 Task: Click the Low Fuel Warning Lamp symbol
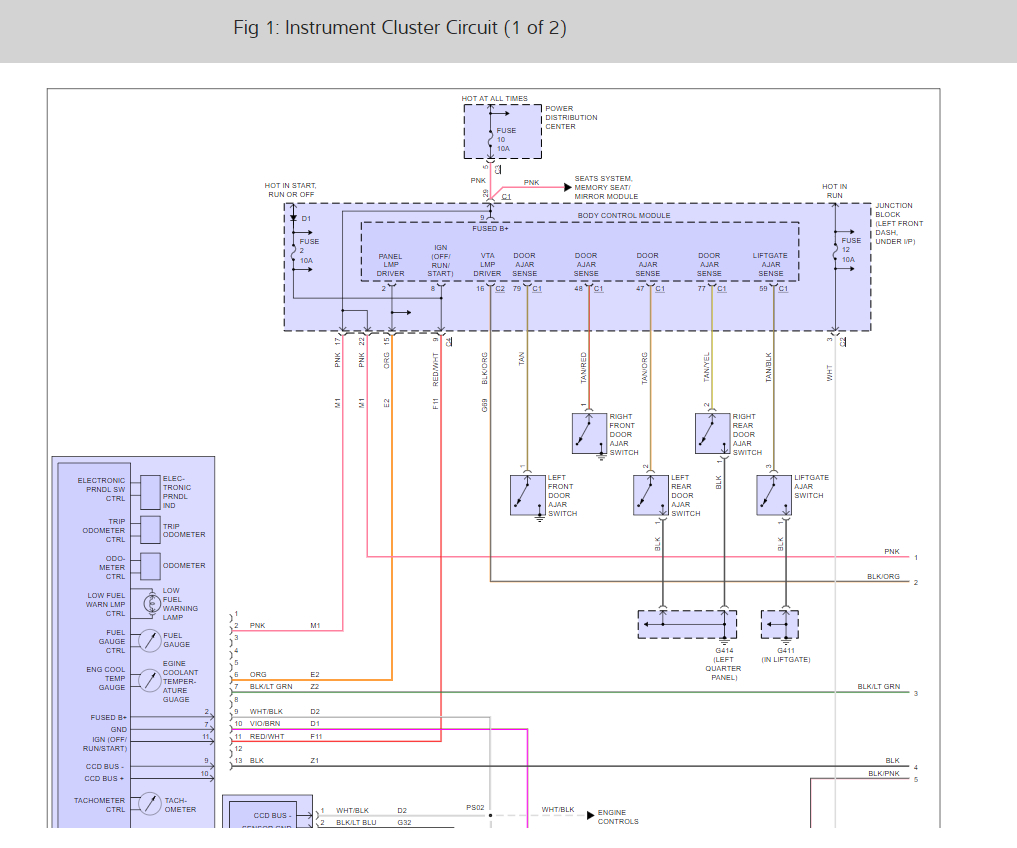[x=152, y=604]
